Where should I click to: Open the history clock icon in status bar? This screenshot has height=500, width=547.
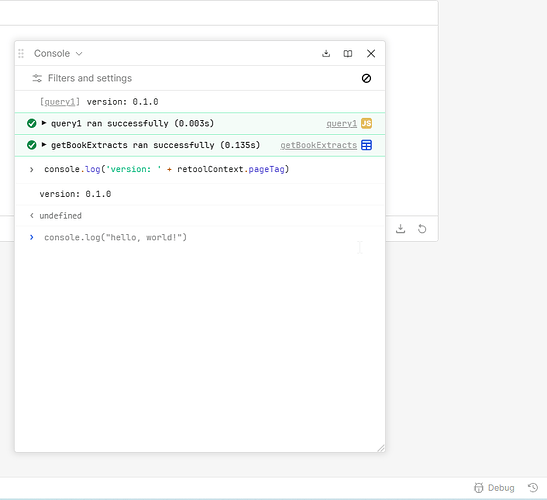(x=533, y=487)
